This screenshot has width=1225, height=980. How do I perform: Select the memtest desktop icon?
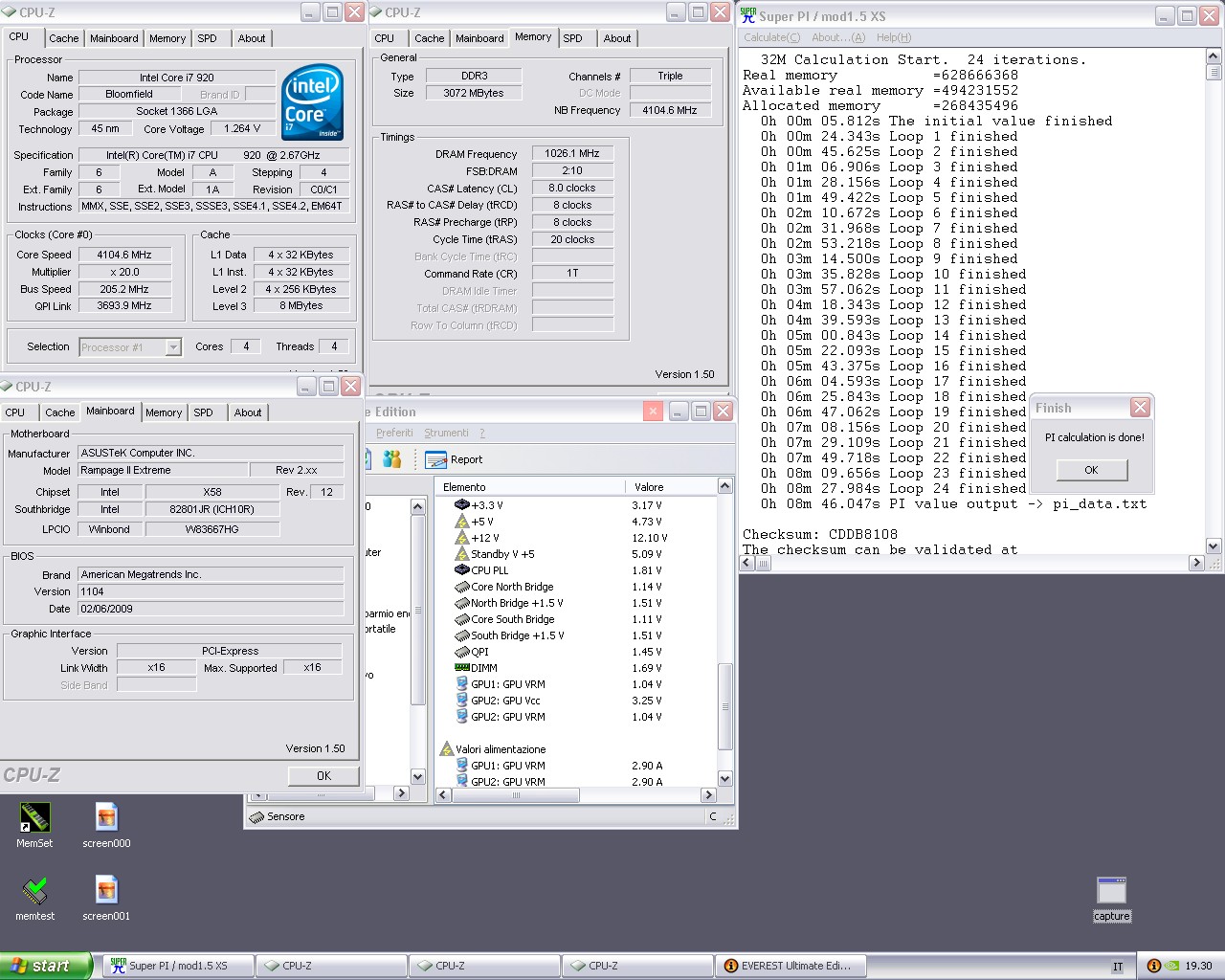click(34, 891)
